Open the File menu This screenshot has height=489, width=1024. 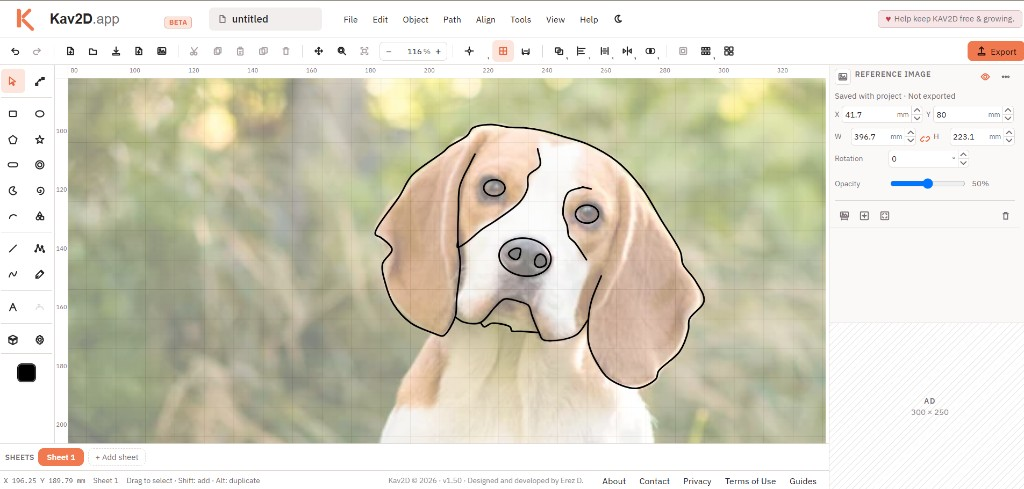(351, 20)
